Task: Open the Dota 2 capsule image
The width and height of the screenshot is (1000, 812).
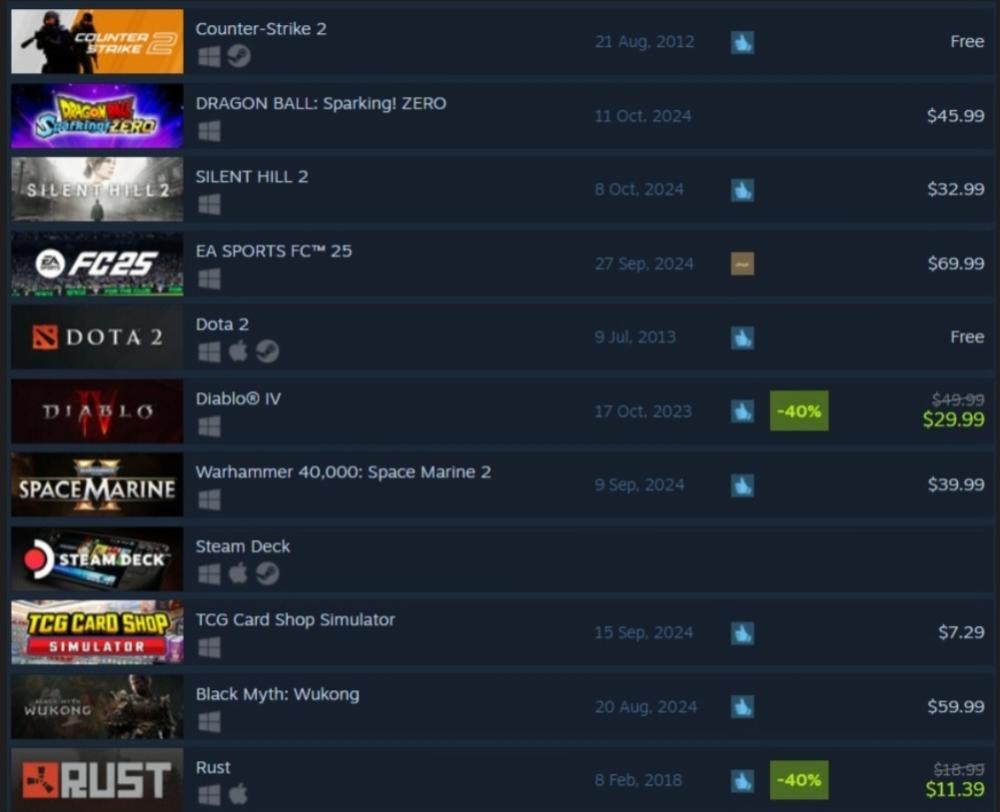Action: (97, 337)
